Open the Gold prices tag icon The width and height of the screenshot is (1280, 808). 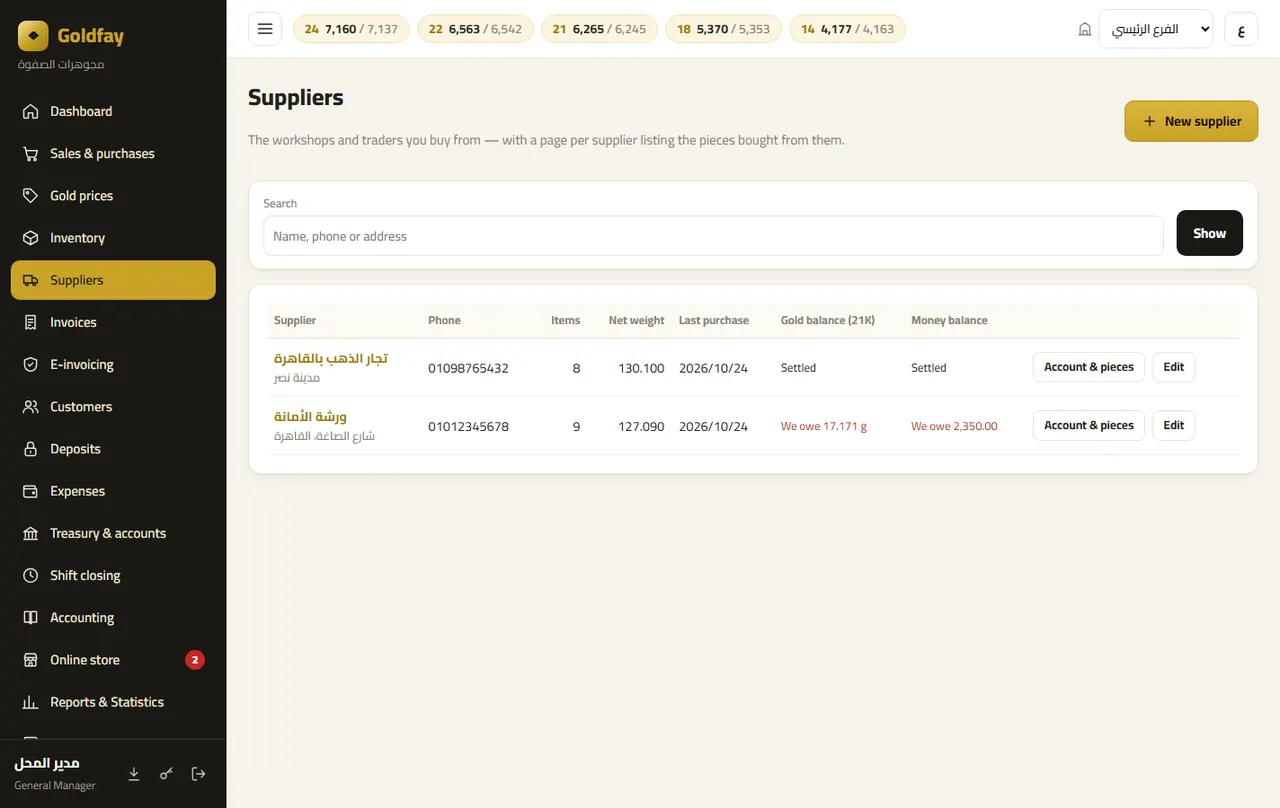pos(31,196)
